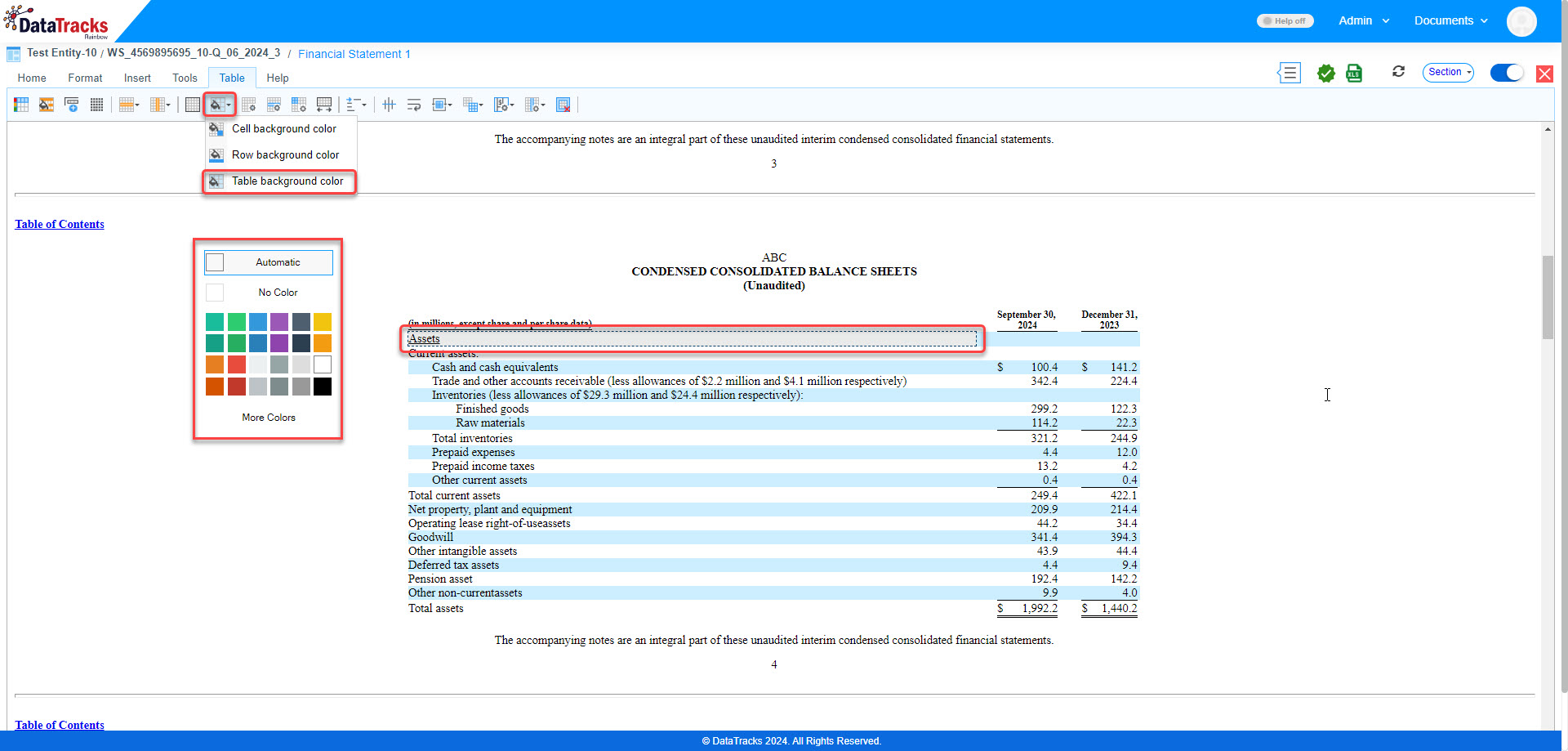This screenshot has height=751, width=1568.
Task: Choose Cell background color
Action: point(281,129)
